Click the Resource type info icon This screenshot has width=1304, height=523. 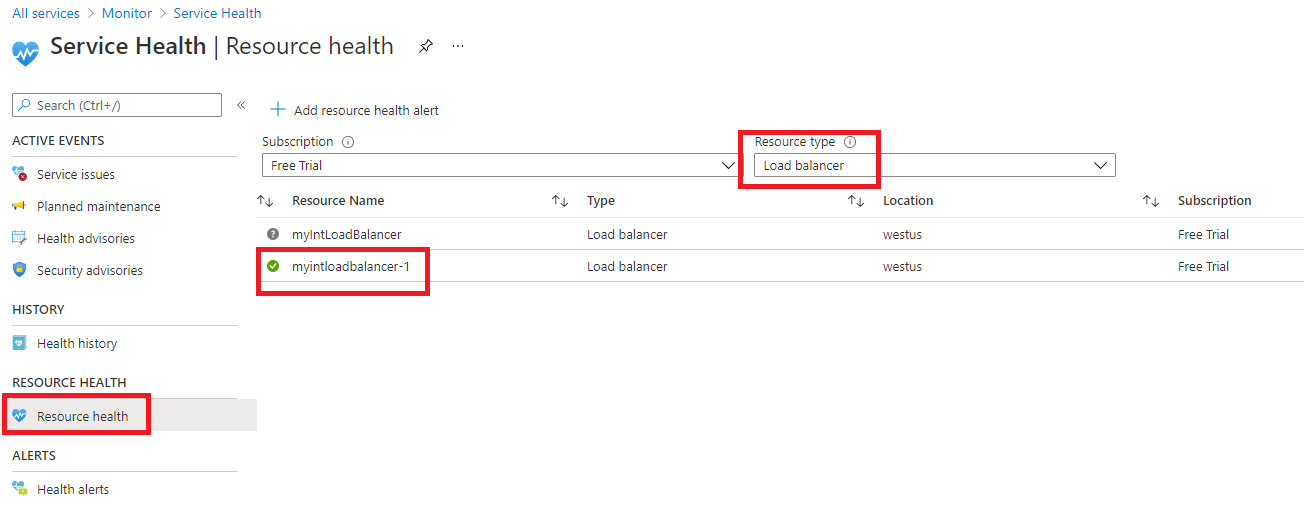click(x=850, y=142)
